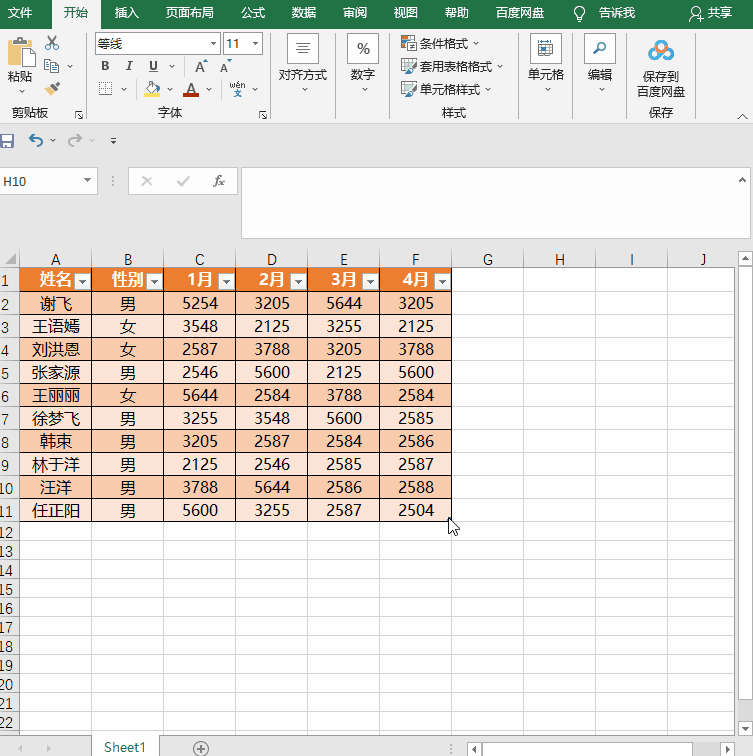
Task: Click the Cut scissors icon
Action: [52, 43]
